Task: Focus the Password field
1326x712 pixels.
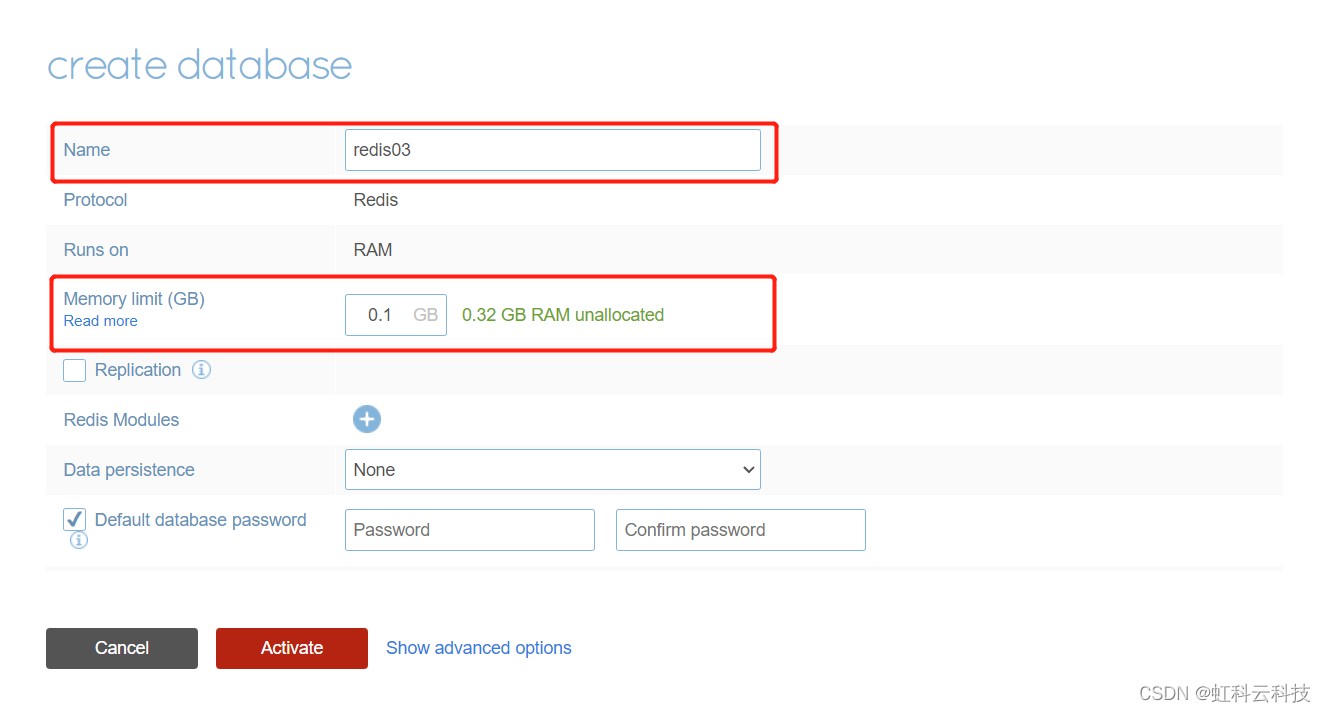Action: click(x=470, y=530)
